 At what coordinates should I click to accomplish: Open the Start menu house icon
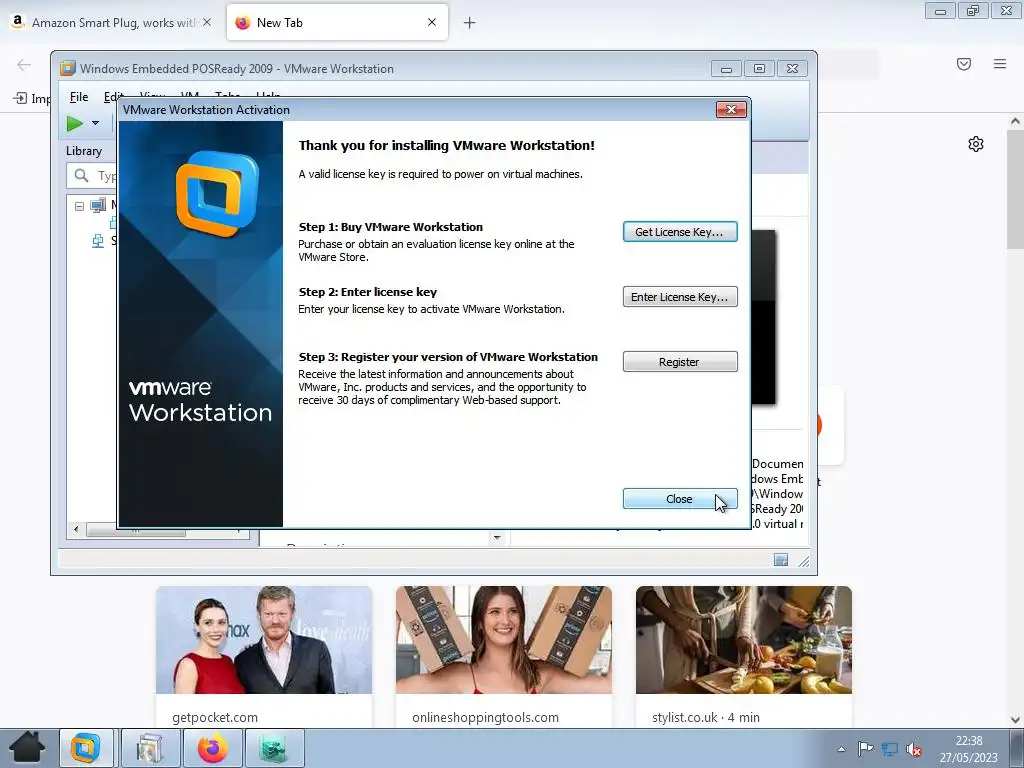pos(27,748)
